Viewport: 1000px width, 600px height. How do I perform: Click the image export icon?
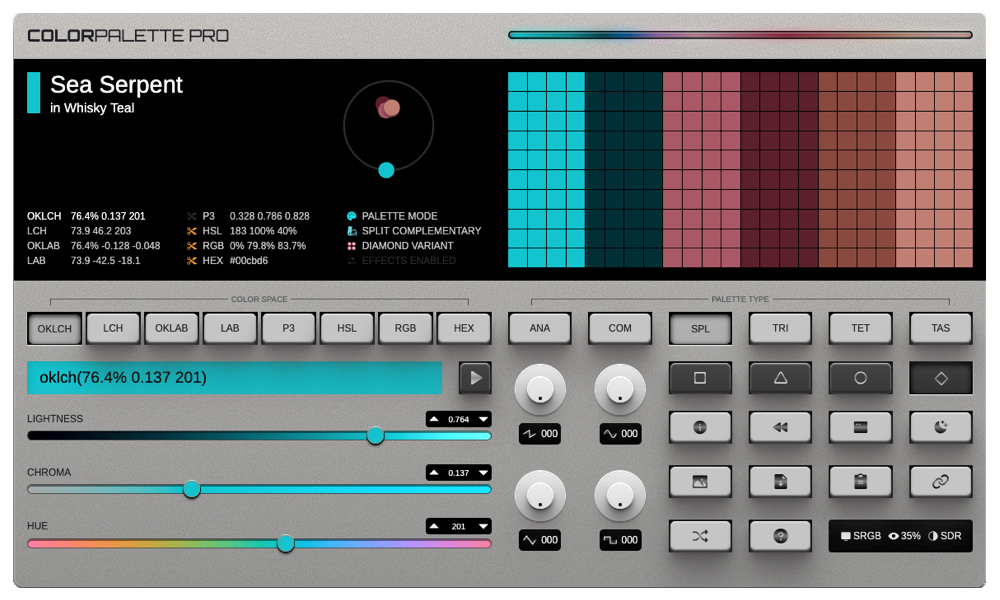(x=699, y=481)
